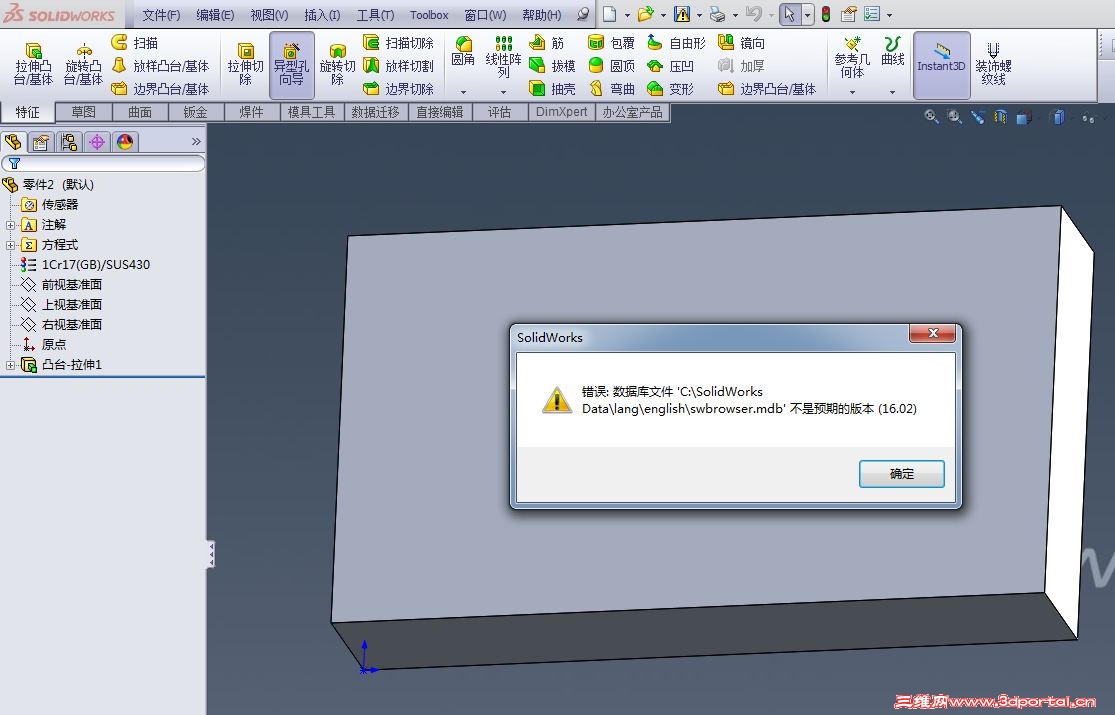
Task: Toggle the Instant3D mode button
Action: [941, 65]
